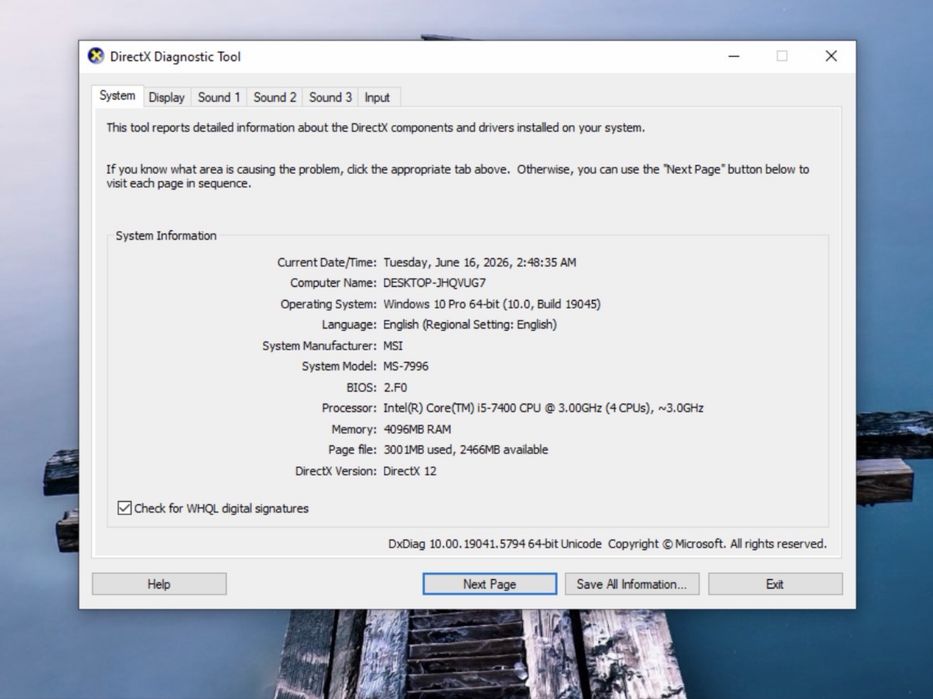933x699 pixels.
Task: Open the Sound 1 tab
Action: click(x=218, y=98)
